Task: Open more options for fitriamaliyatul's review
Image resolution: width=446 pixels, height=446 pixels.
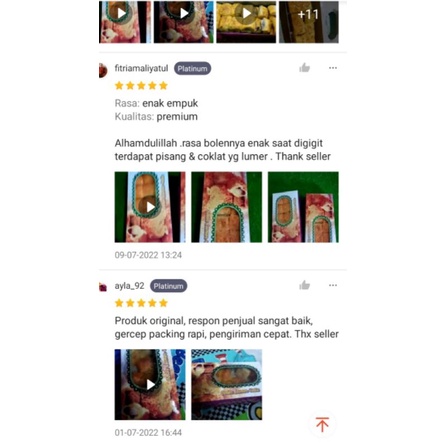Action: [x=333, y=68]
